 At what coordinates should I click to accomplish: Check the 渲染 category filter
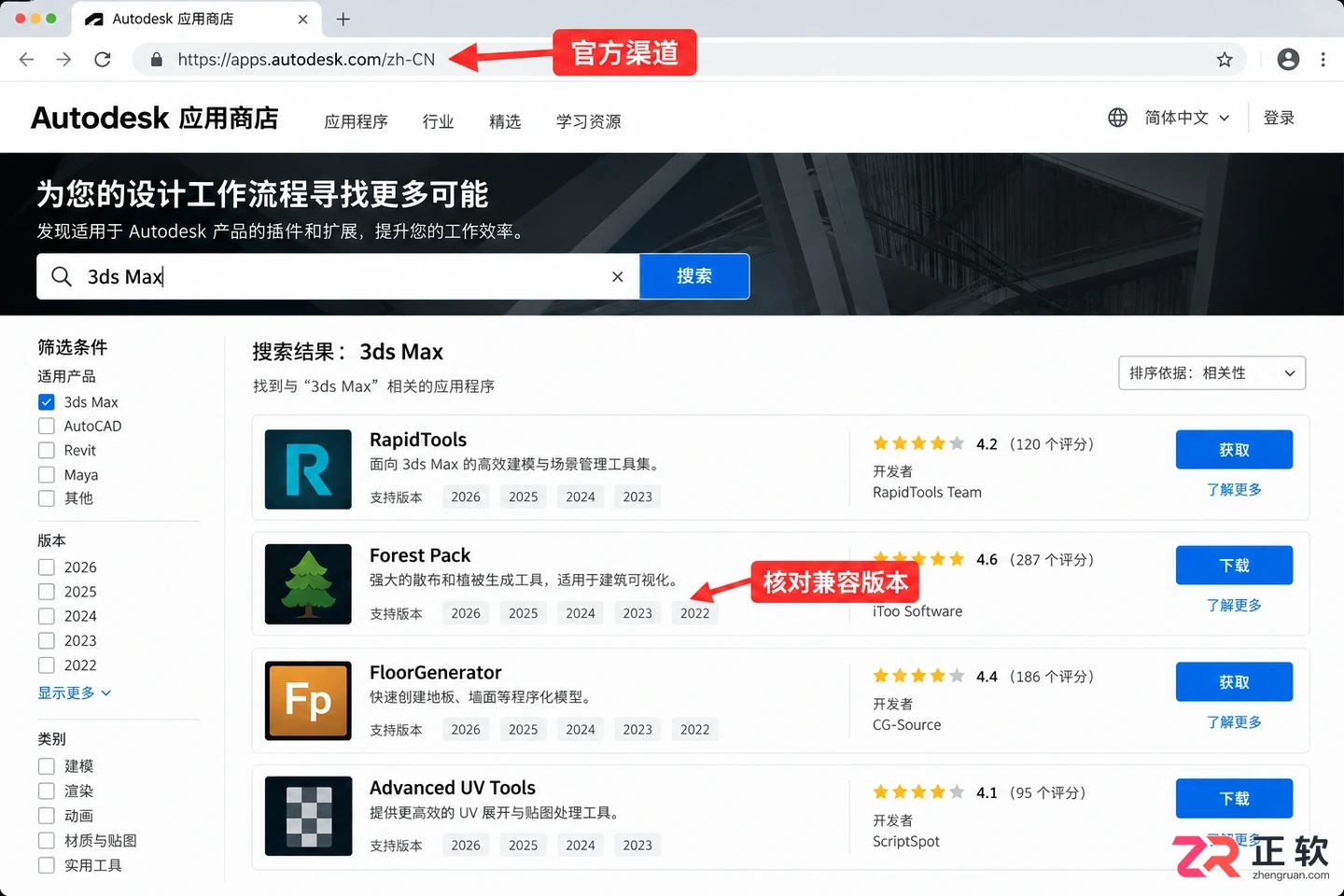coord(47,791)
